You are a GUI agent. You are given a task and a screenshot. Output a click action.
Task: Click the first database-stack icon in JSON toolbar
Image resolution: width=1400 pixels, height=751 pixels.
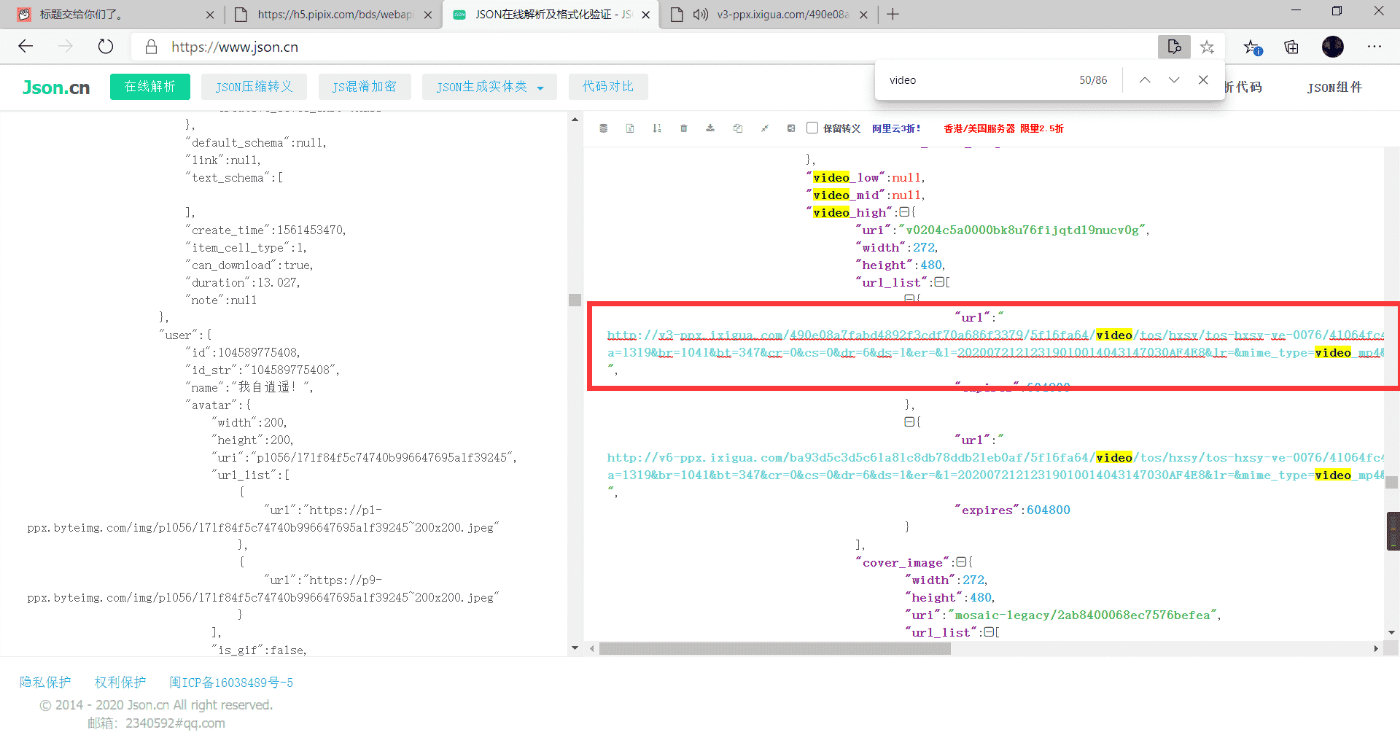point(603,128)
